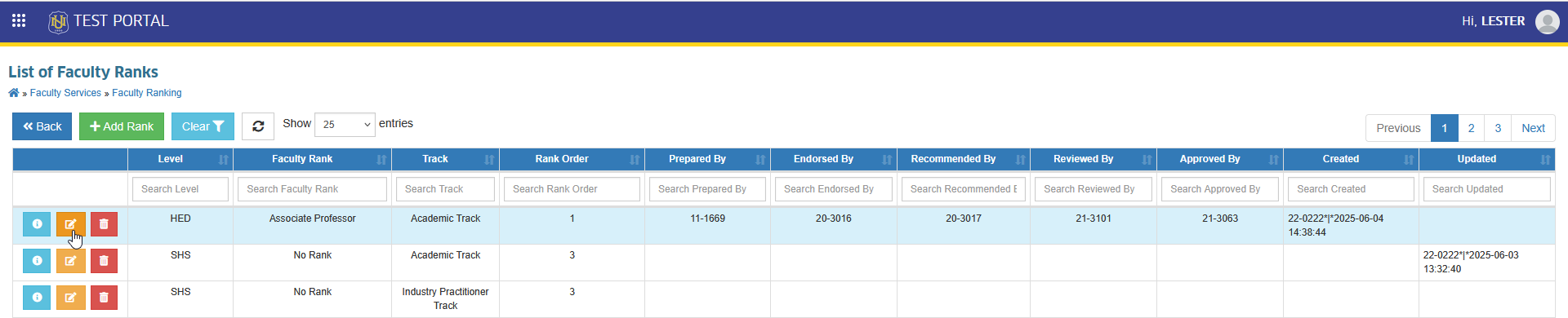Click the home breadcrumb icon
Screen dimensions: 1568x318
[14, 93]
